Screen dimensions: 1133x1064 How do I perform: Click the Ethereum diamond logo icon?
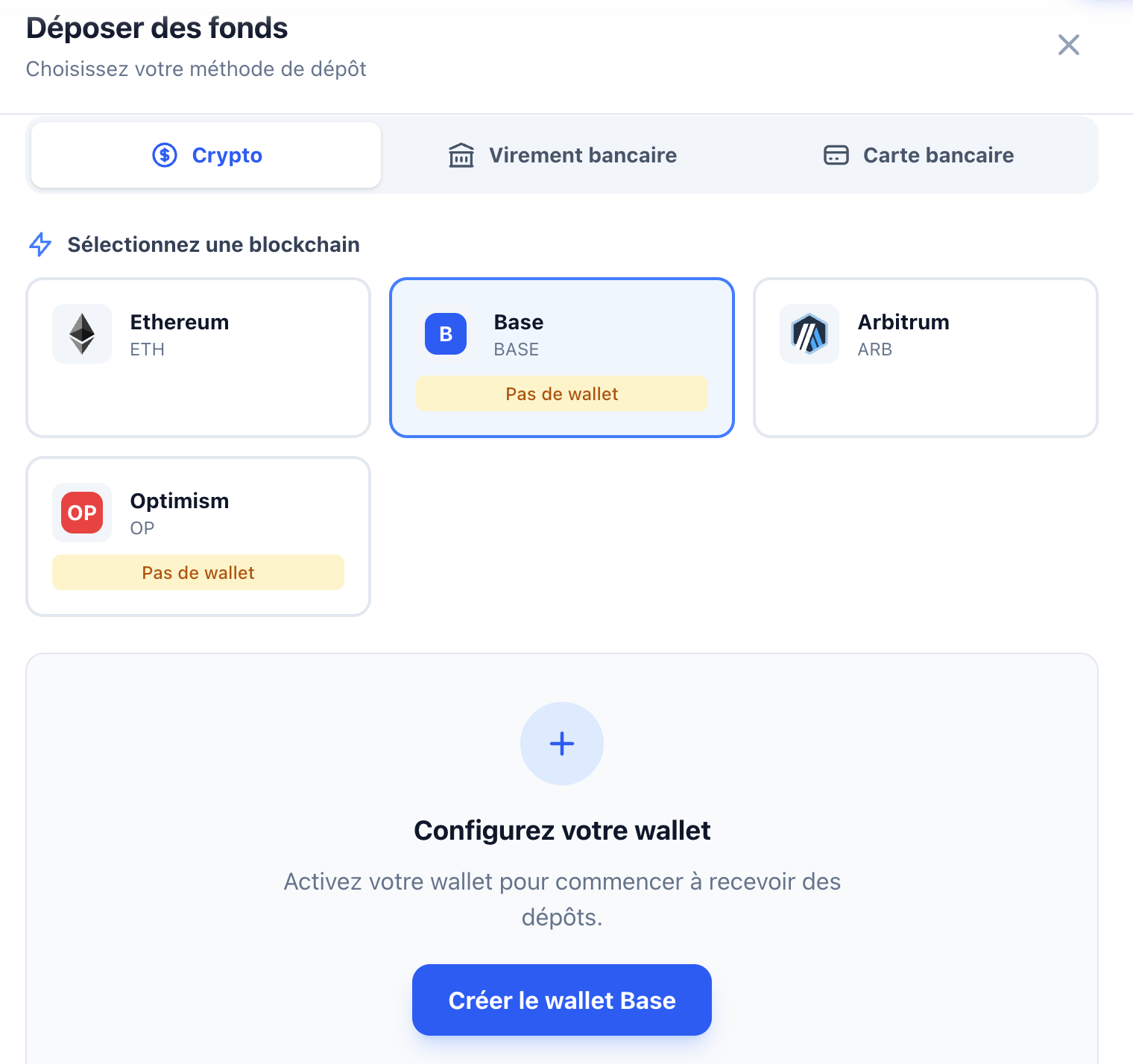82,334
